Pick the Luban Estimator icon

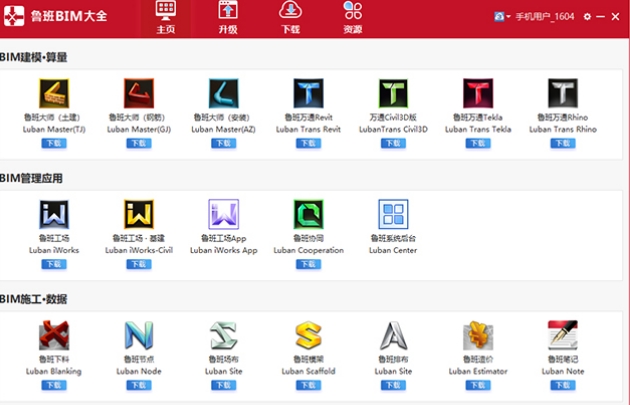(x=478, y=335)
